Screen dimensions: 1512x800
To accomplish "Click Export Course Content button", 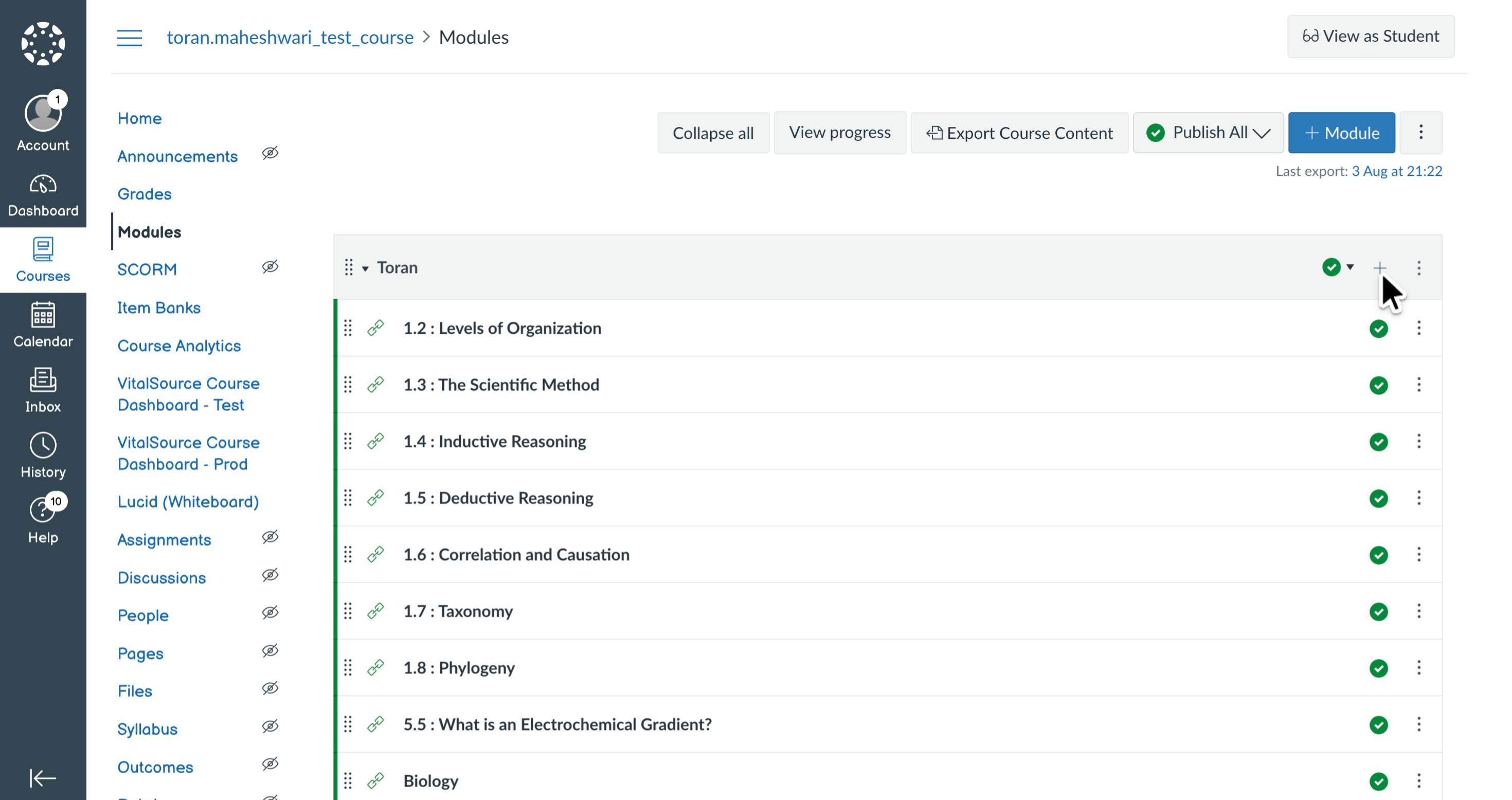I will [1019, 133].
